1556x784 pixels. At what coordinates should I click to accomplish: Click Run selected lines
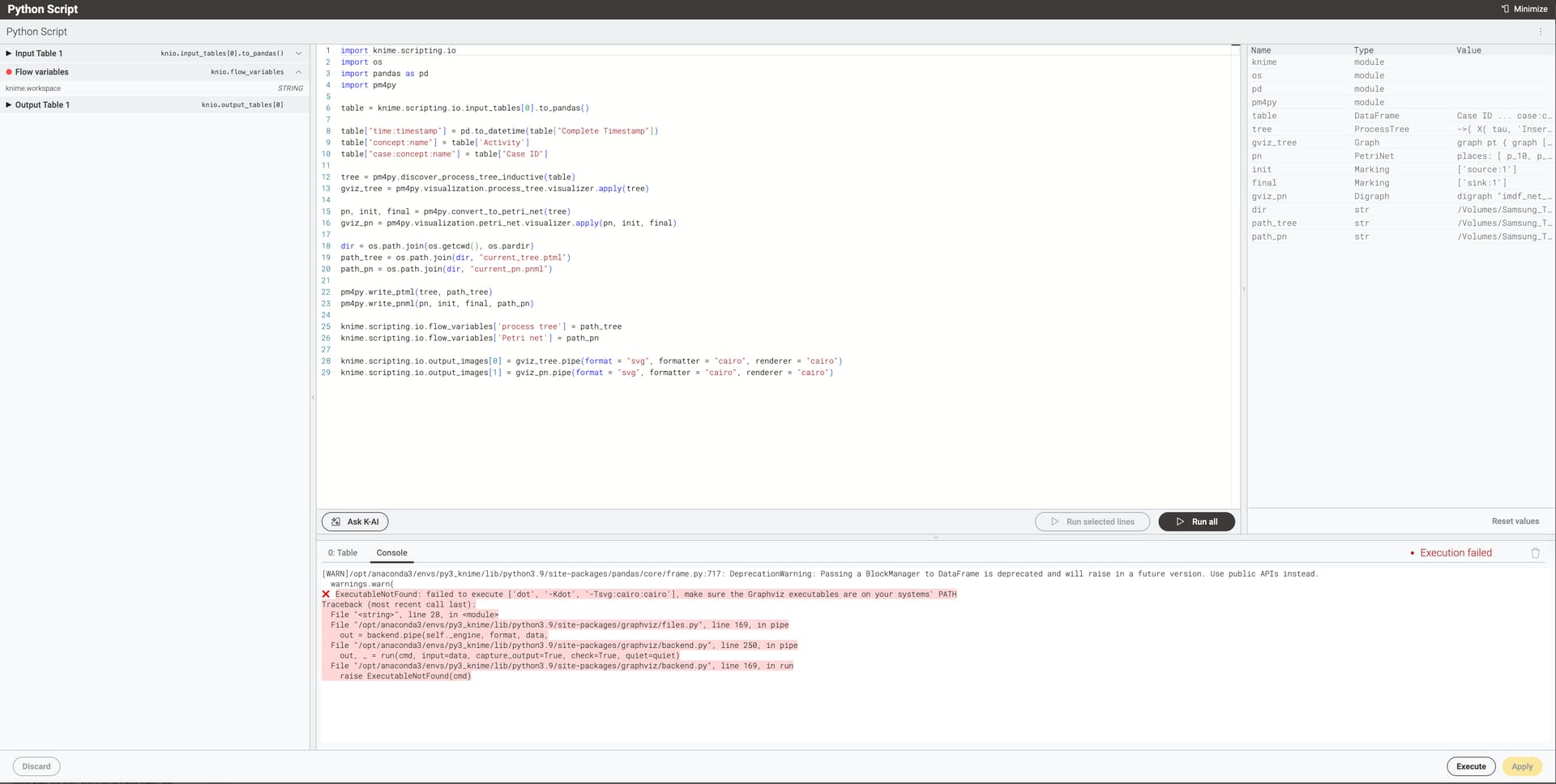[x=1092, y=521]
